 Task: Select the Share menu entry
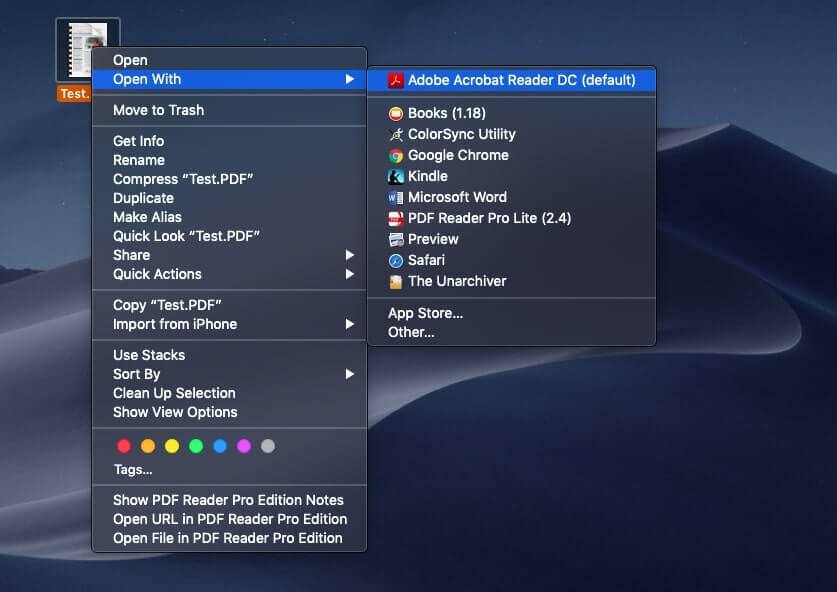pyautogui.click(x=230, y=255)
